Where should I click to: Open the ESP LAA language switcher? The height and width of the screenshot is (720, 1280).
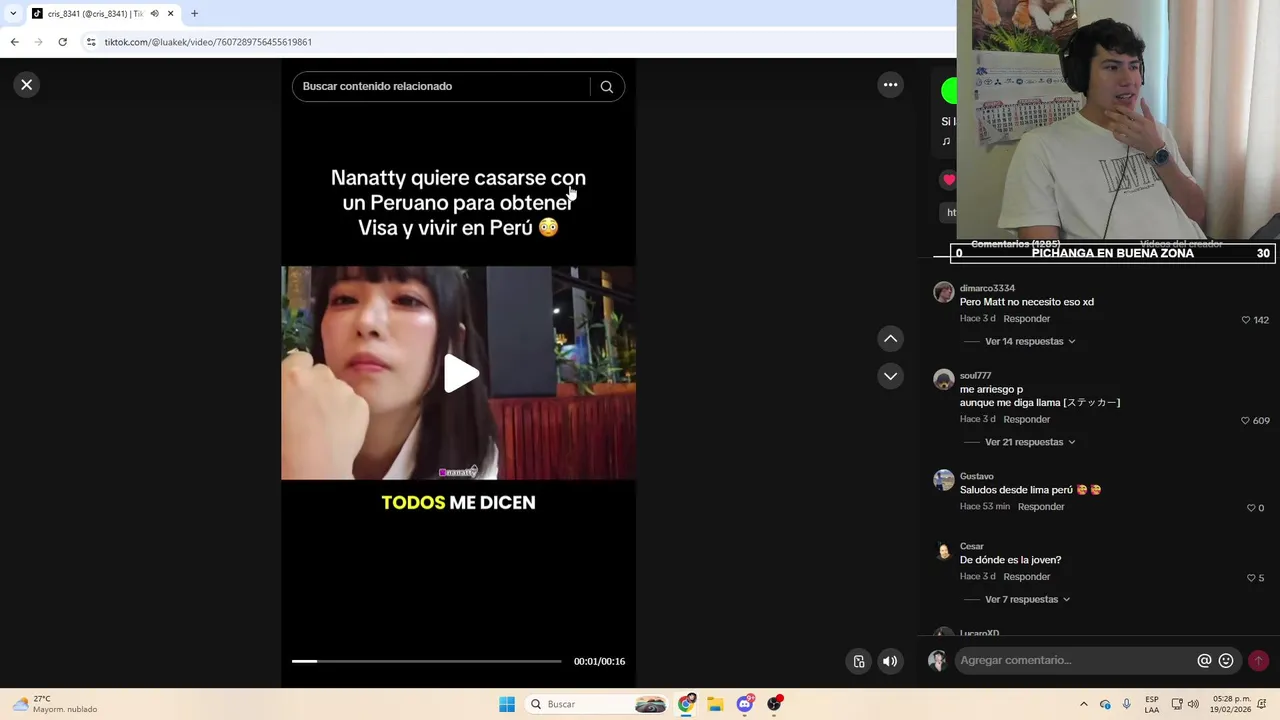(1152, 704)
